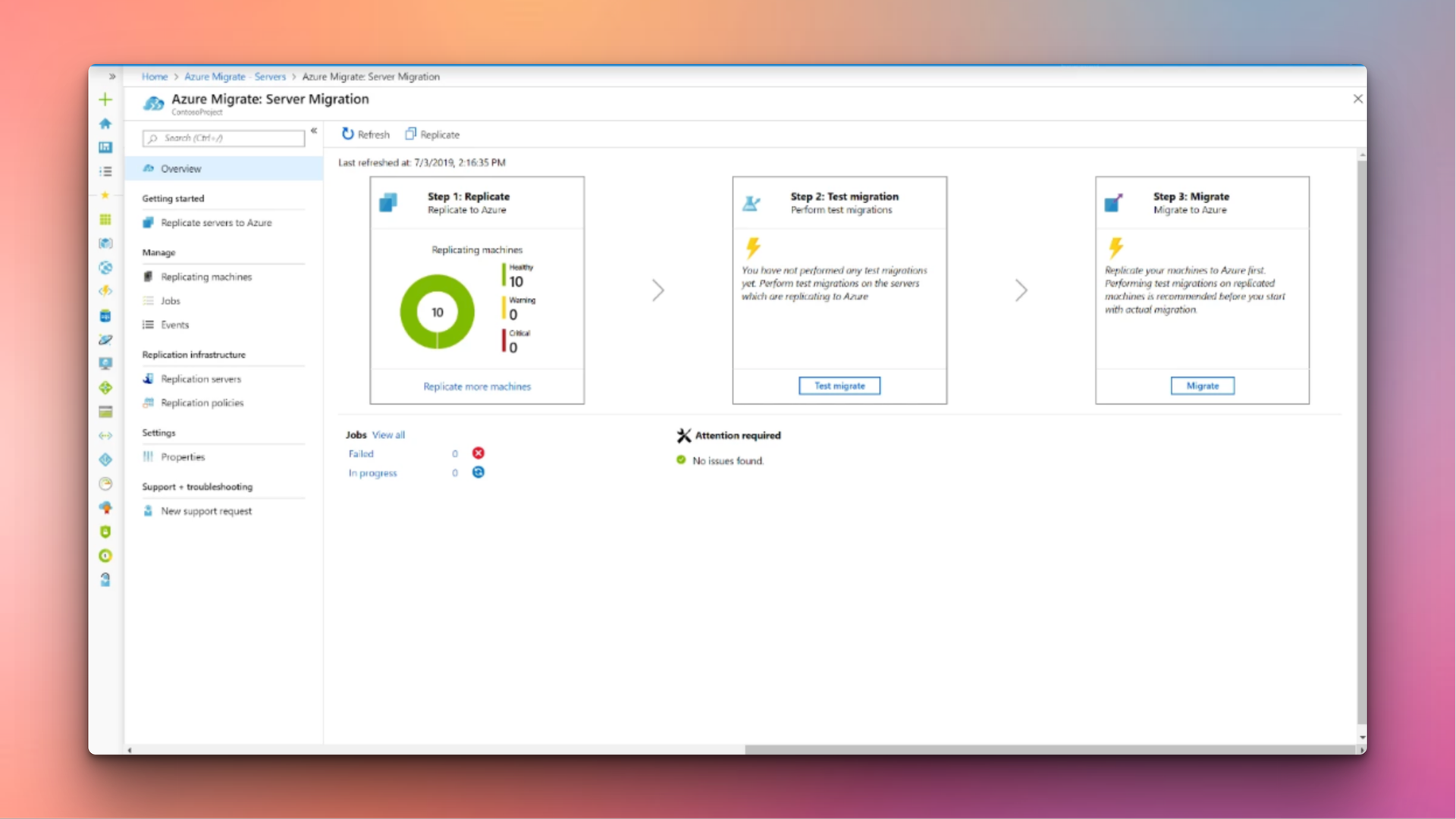Open Virtual machines from the sidebar icons
The height and width of the screenshot is (819, 1456).
tap(105, 363)
